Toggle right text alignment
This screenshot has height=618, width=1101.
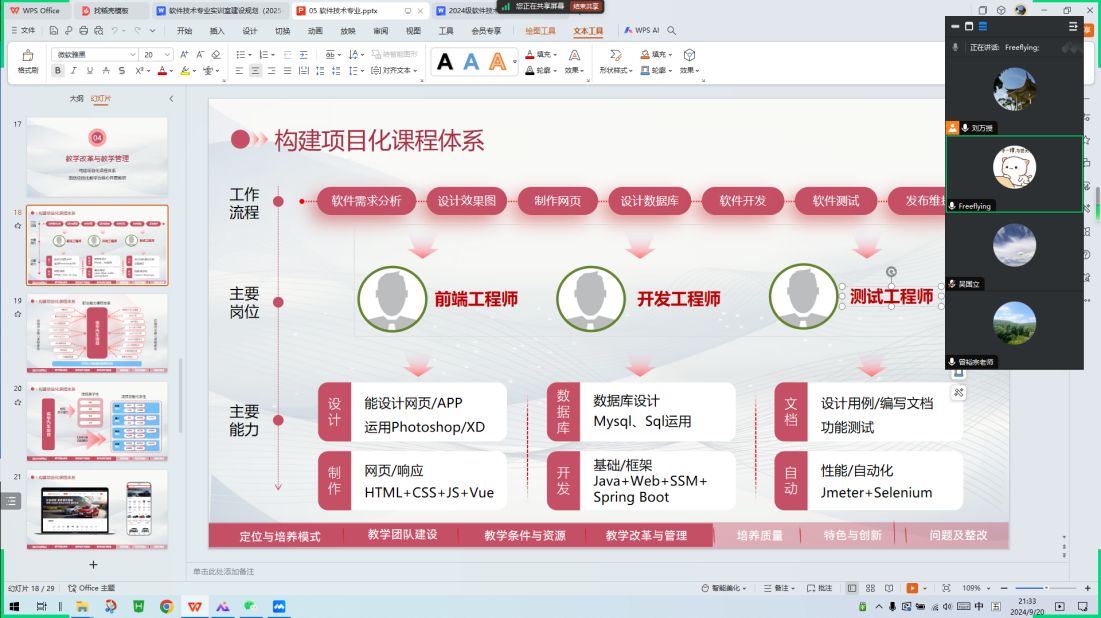(271, 70)
